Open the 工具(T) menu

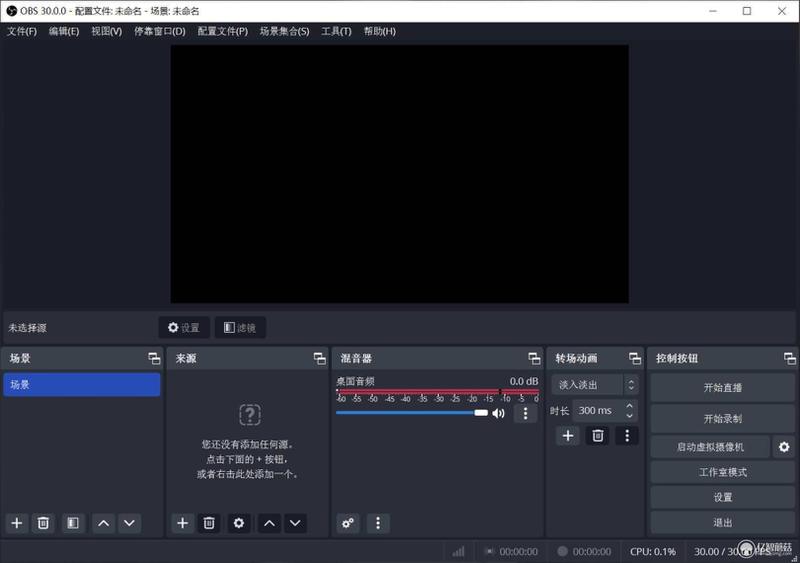pyautogui.click(x=336, y=32)
